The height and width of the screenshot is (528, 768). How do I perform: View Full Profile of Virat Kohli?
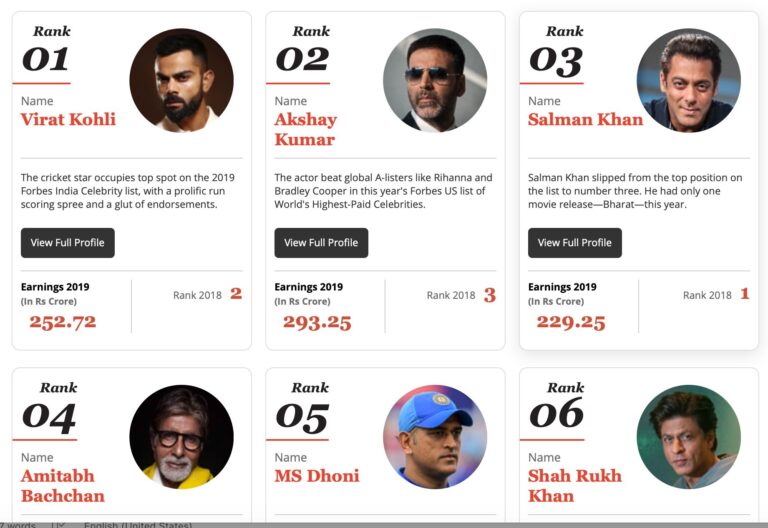68,243
